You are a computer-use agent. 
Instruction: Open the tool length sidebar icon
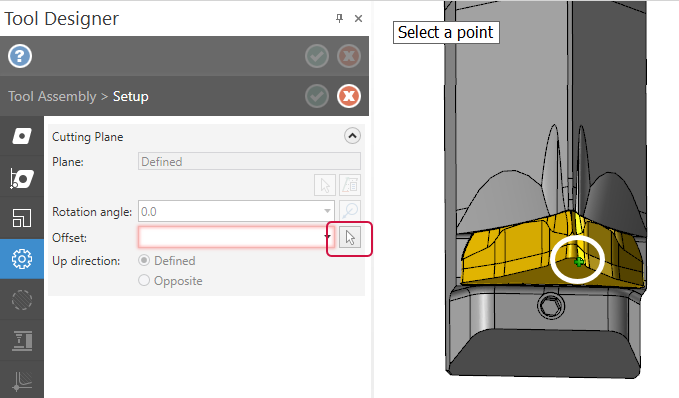(x=22, y=341)
